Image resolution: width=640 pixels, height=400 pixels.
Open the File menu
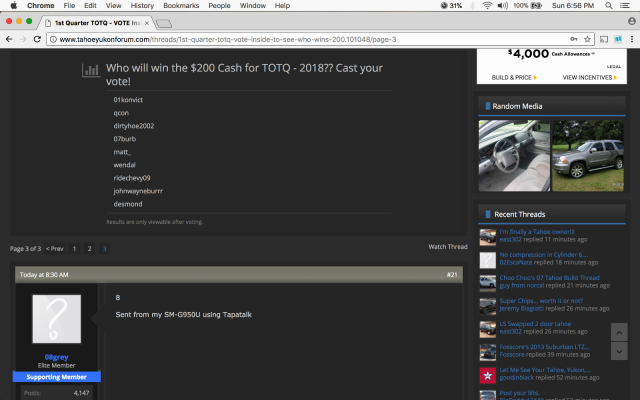69,5
